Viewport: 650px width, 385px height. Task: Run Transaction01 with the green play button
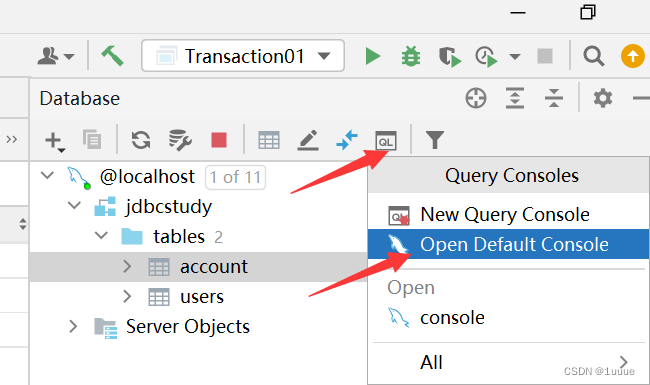click(x=373, y=56)
